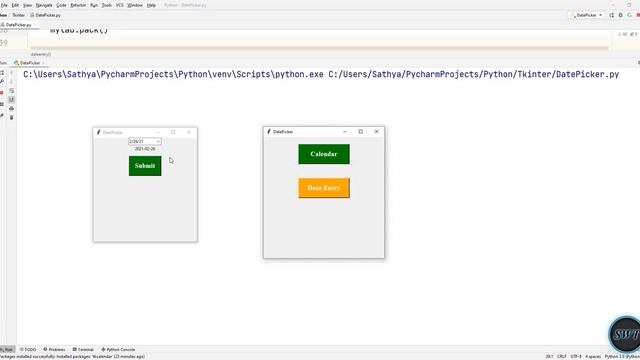
Task: Click the Scroll to end icon in Run panel
Action: click(x=11, y=100)
